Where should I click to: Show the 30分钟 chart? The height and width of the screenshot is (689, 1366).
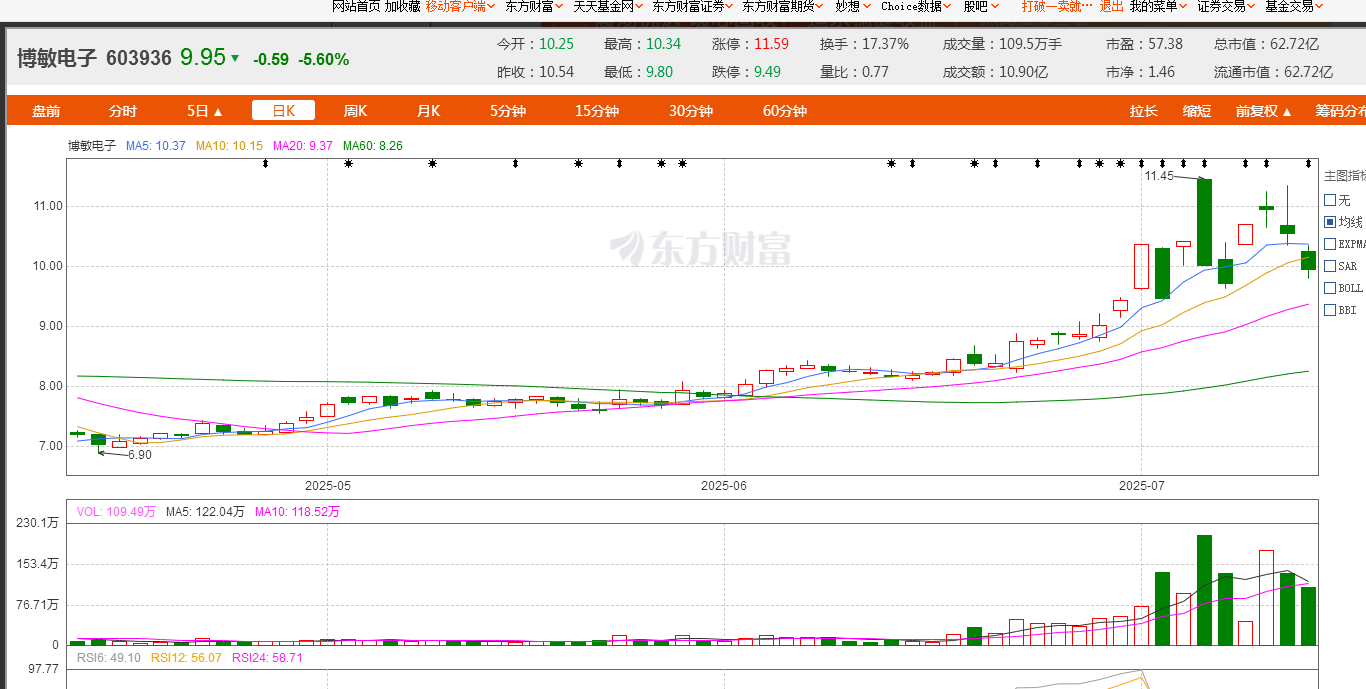691,111
